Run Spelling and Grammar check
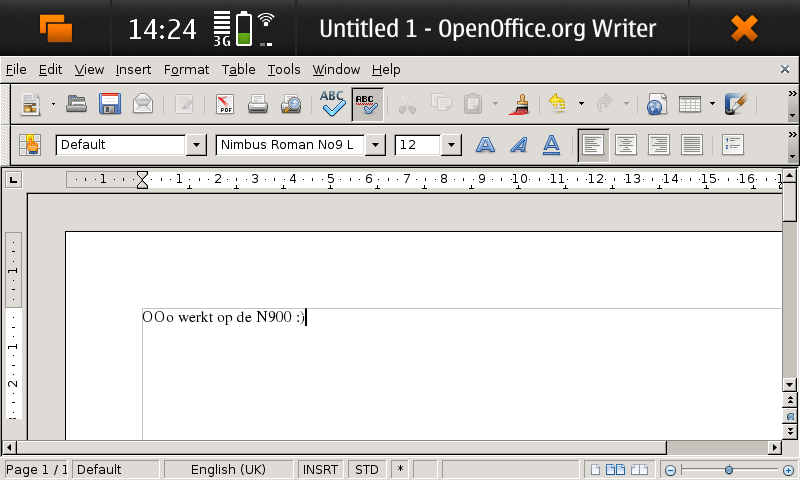Image resolution: width=800 pixels, height=480 pixels. [x=333, y=104]
